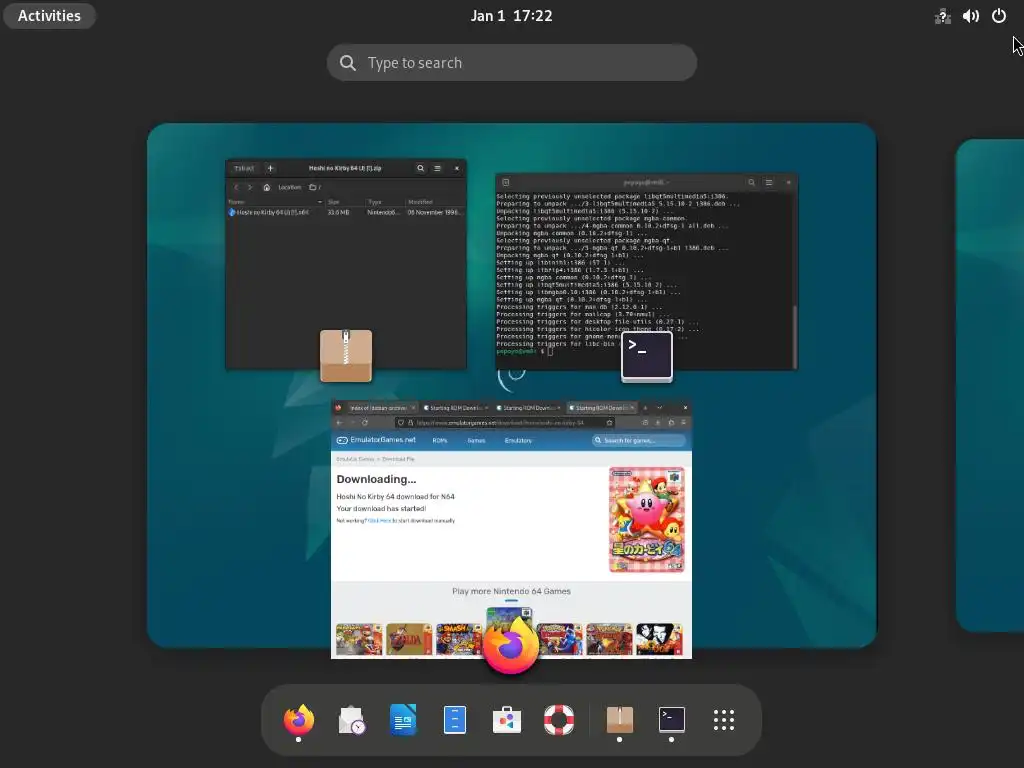
Task: Click the home icon in Archive Manager location bar
Action: pyautogui.click(x=266, y=187)
